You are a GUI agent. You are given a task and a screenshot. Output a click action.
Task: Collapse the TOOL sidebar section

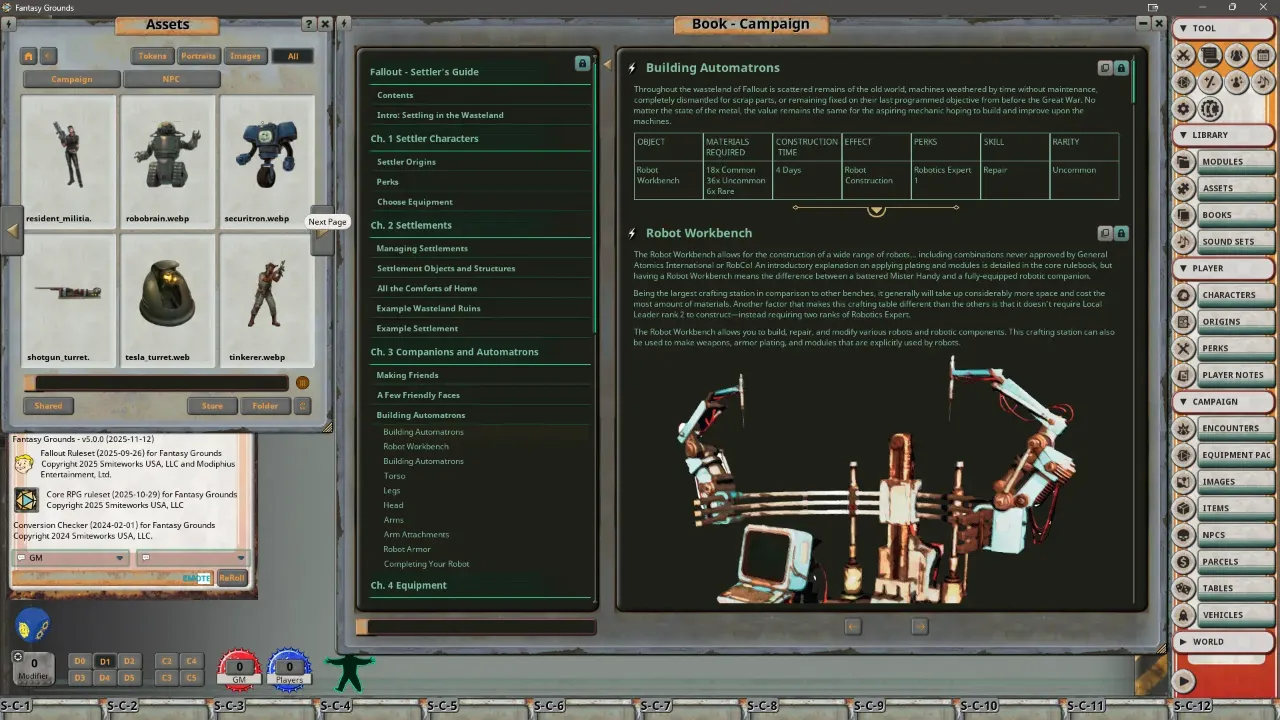point(1224,28)
